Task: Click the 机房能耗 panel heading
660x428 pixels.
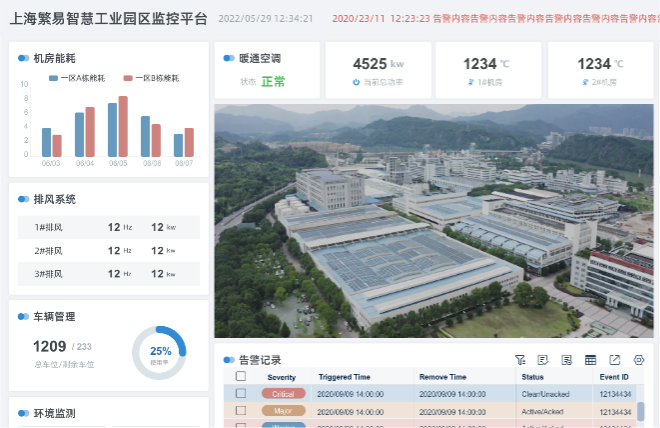Action: click(55, 58)
